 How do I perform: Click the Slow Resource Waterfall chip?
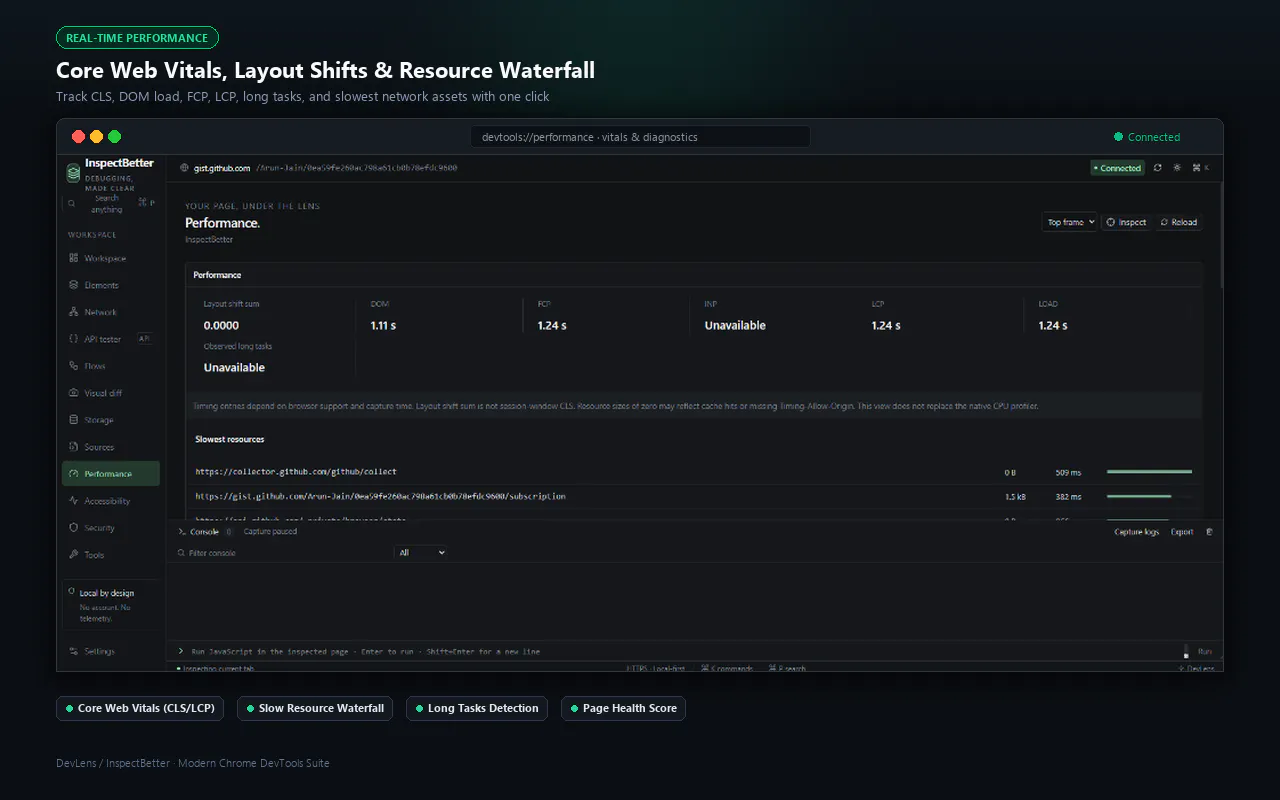(x=315, y=708)
